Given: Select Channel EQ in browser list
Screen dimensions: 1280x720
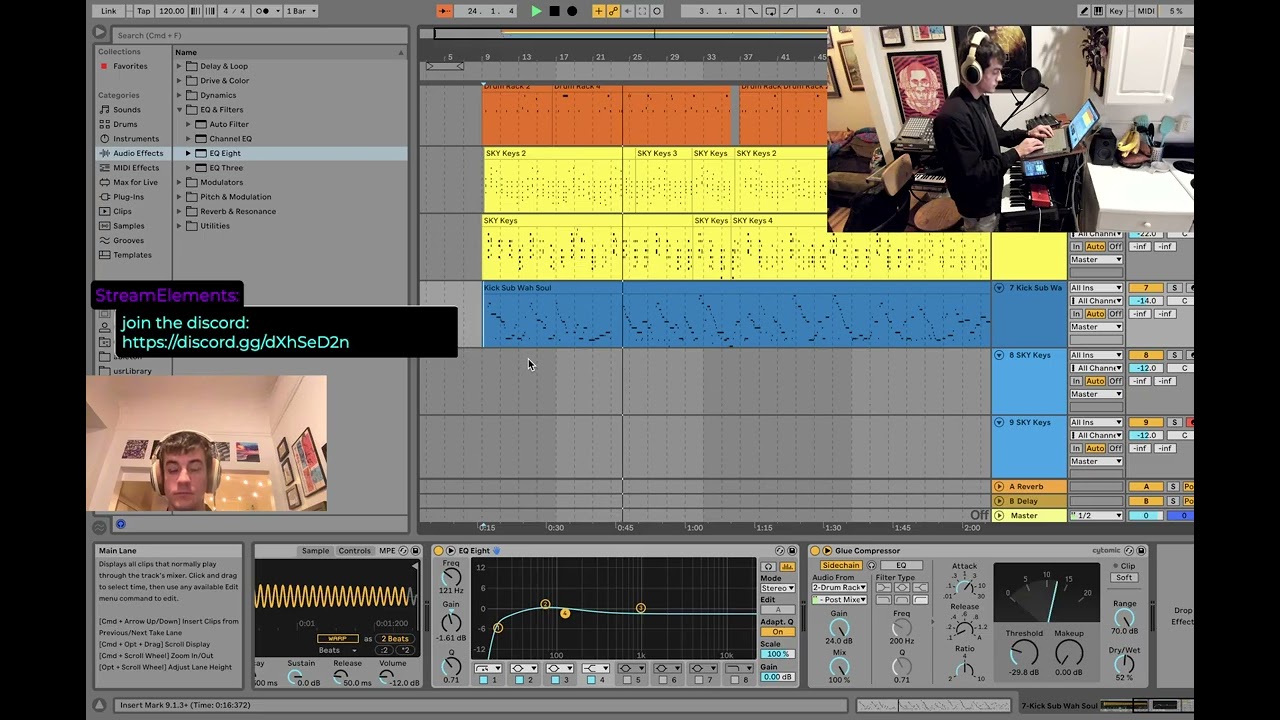Looking at the screenshot, I should (230, 139).
